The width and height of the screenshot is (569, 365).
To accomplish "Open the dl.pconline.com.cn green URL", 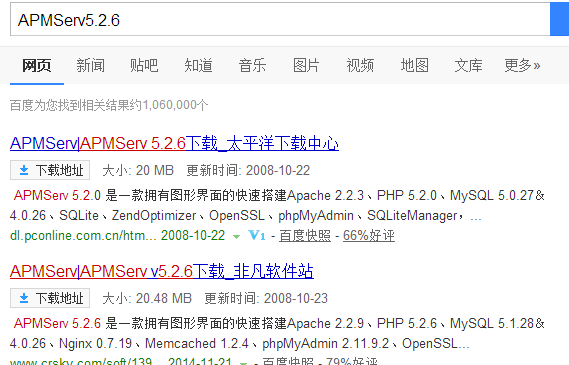I will click(83, 236).
